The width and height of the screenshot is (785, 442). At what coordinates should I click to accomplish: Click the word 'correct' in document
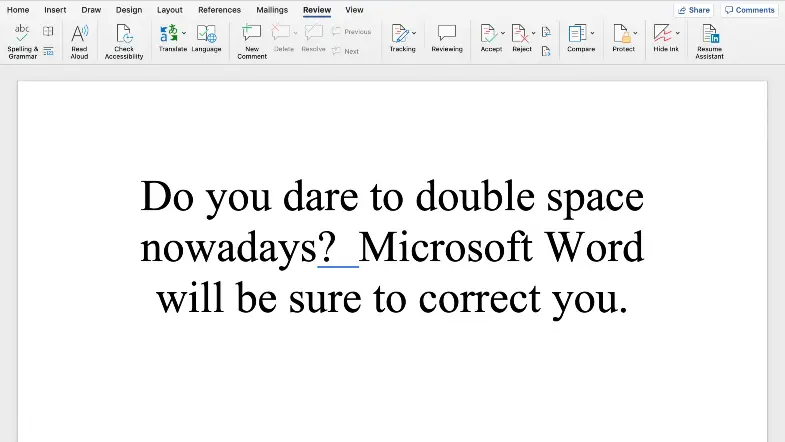click(480, 300)
